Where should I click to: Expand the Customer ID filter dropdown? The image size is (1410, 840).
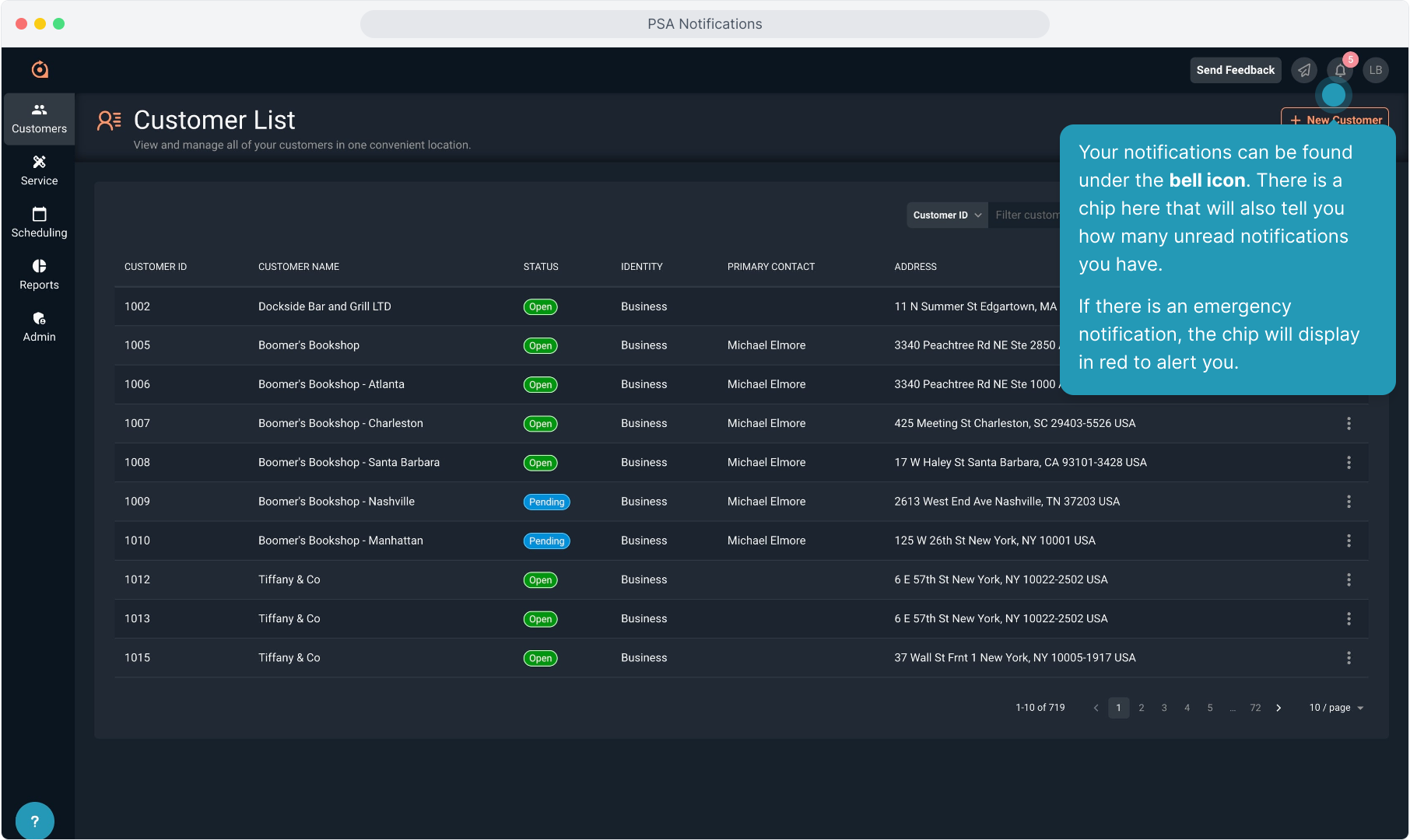coord(946,215)
